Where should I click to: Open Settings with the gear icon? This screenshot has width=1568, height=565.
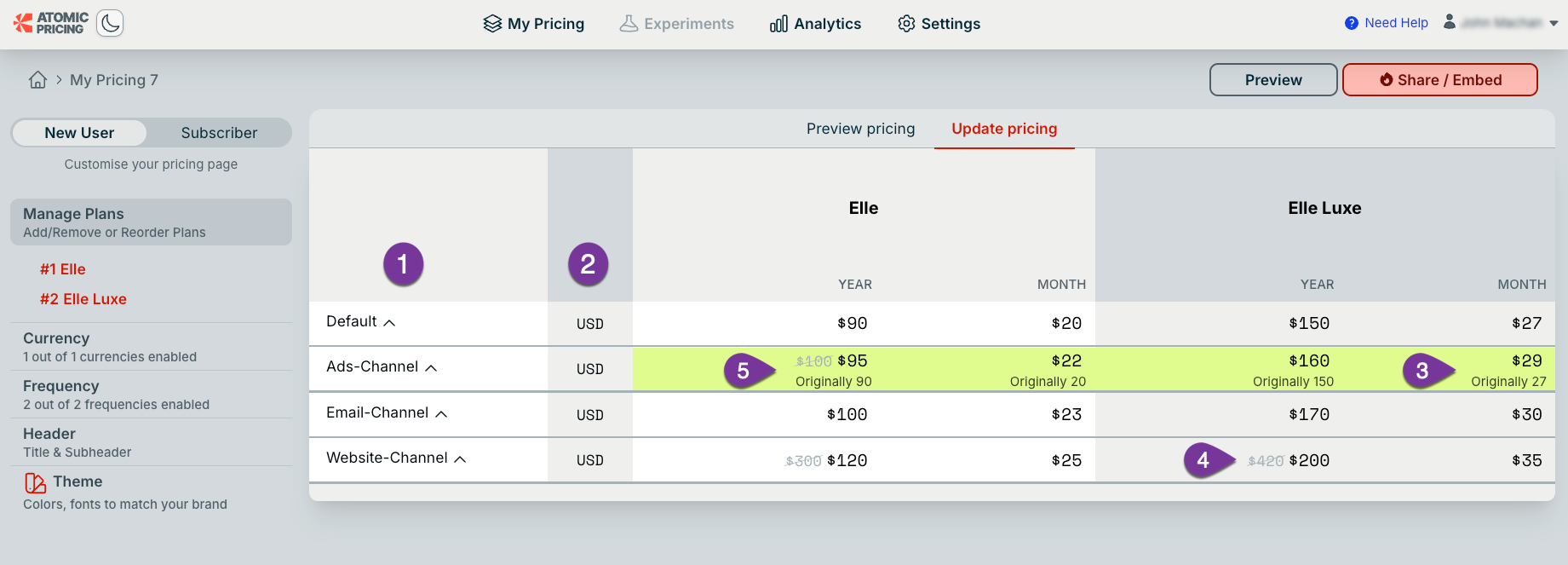tap(906, 24)
